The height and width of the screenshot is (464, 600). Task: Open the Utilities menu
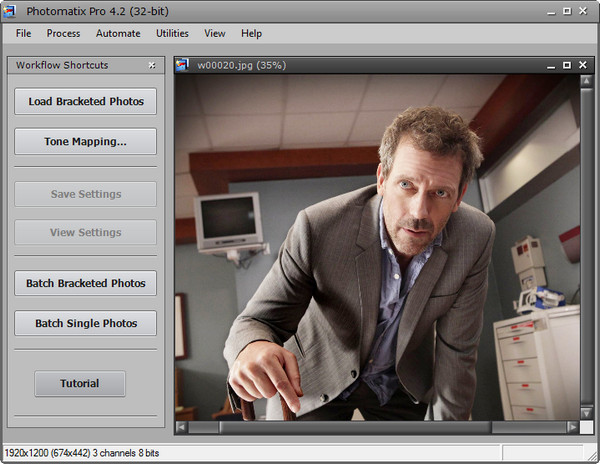[x=172, y=33]
